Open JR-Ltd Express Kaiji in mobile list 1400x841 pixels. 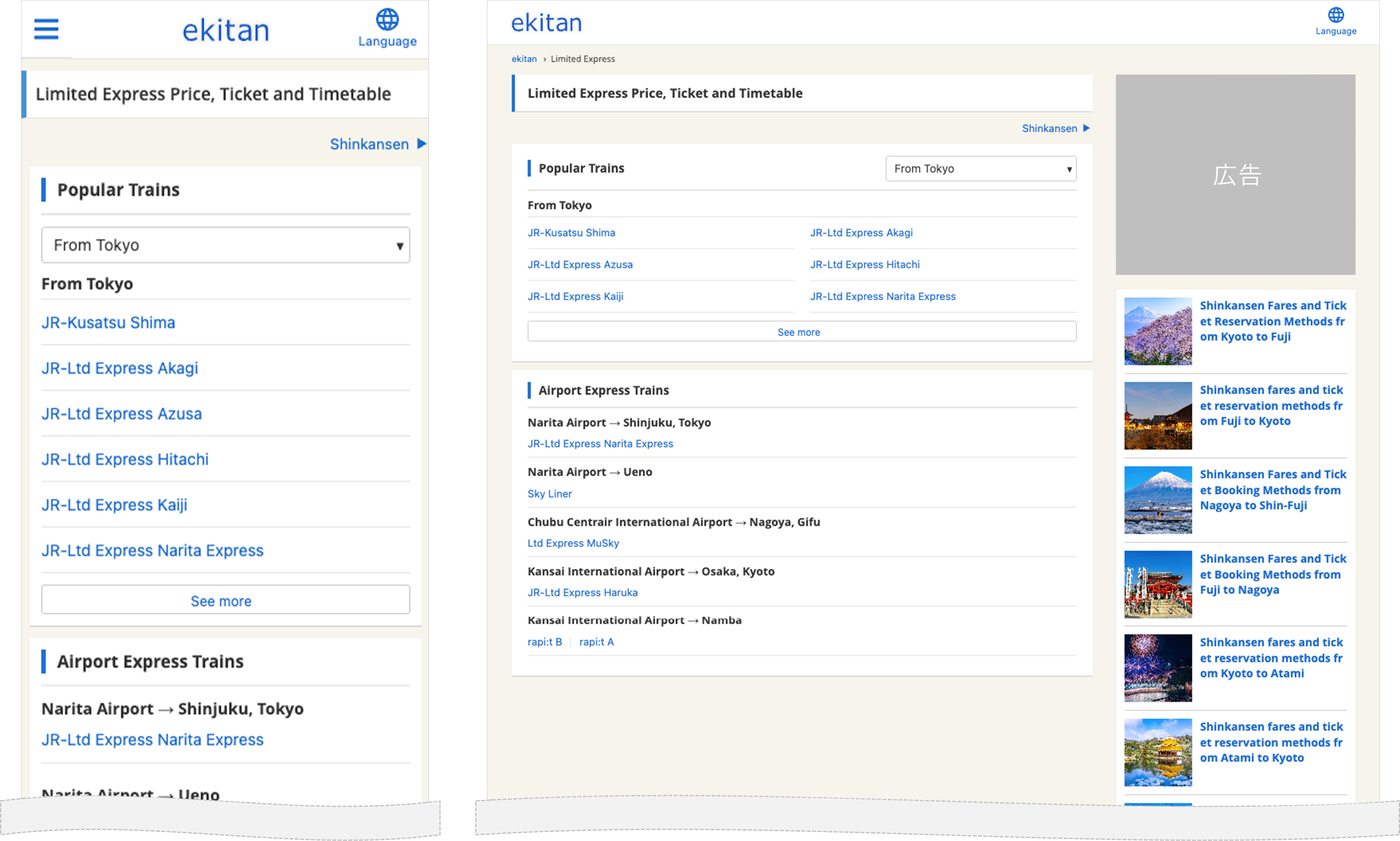click(114, 505)
